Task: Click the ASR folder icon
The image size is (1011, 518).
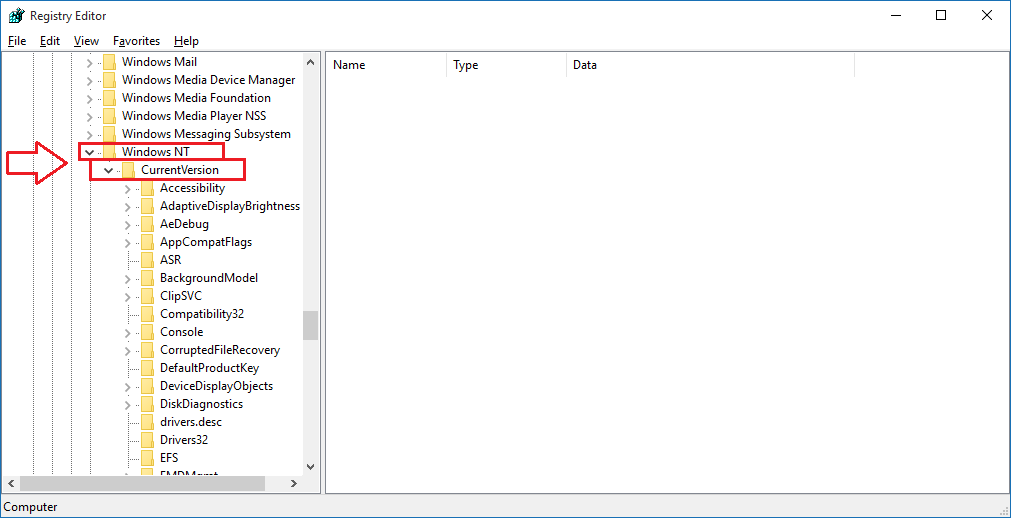Action: click(148, 260)
